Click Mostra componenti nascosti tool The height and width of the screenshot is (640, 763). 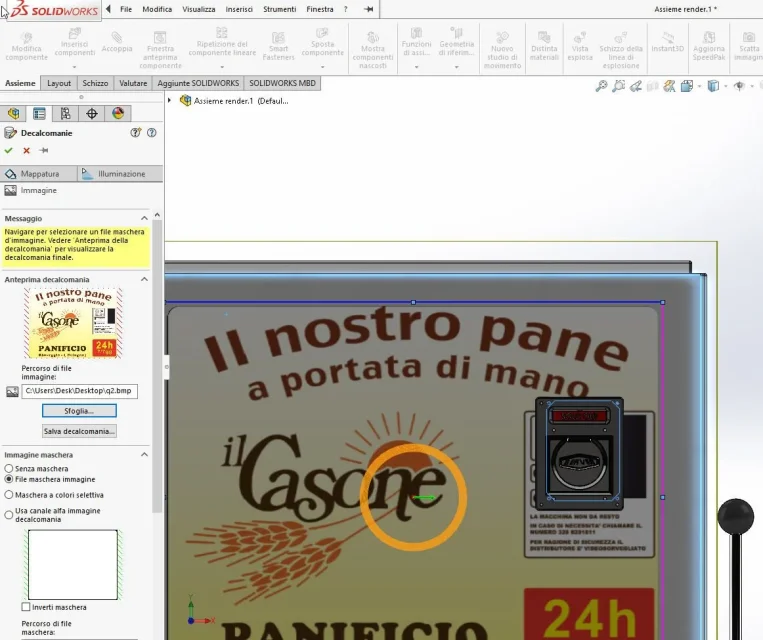pos(373,51)
